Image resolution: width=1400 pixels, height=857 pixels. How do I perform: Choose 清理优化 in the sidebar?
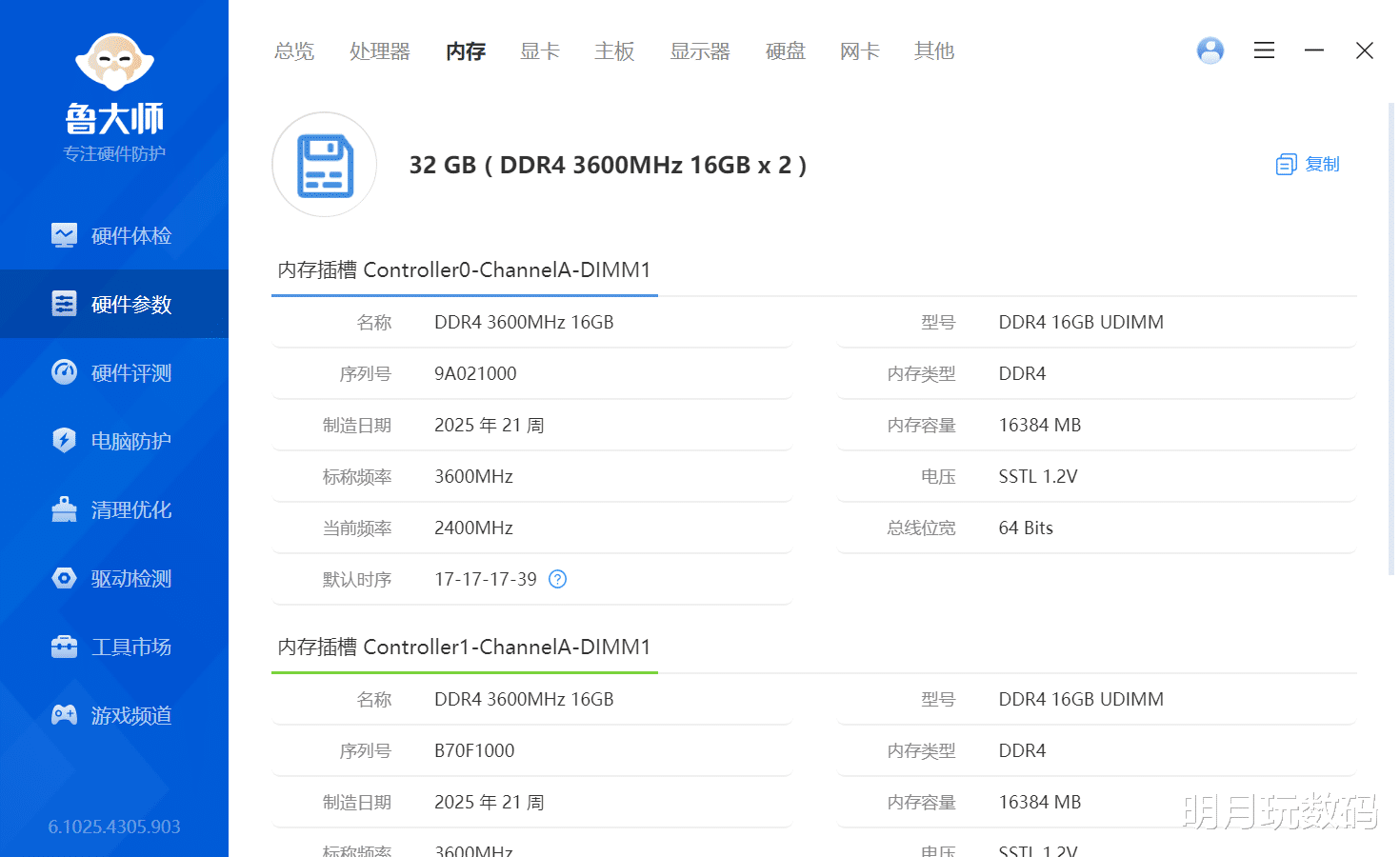coord(131,509)
